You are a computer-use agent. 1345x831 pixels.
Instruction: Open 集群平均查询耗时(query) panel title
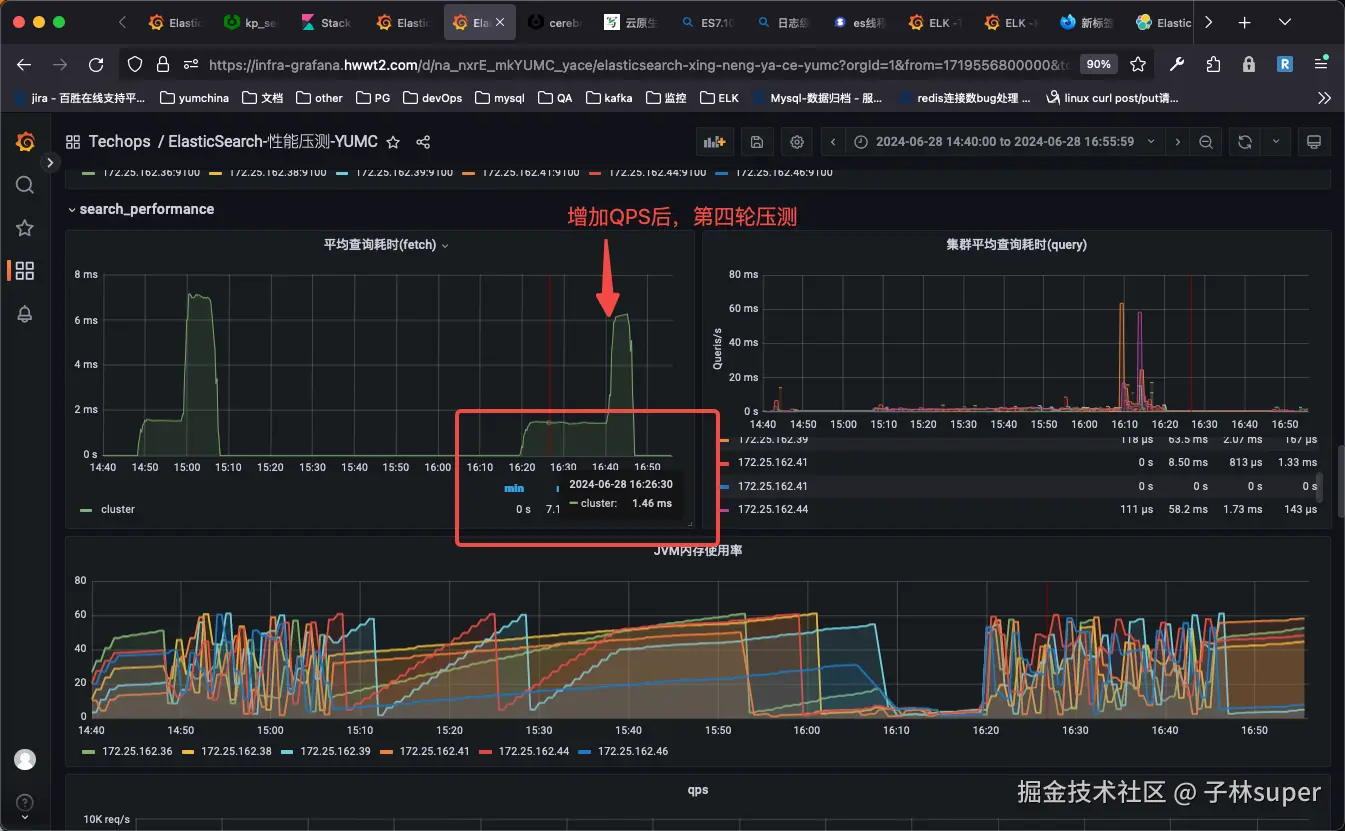click(1016, 244)
